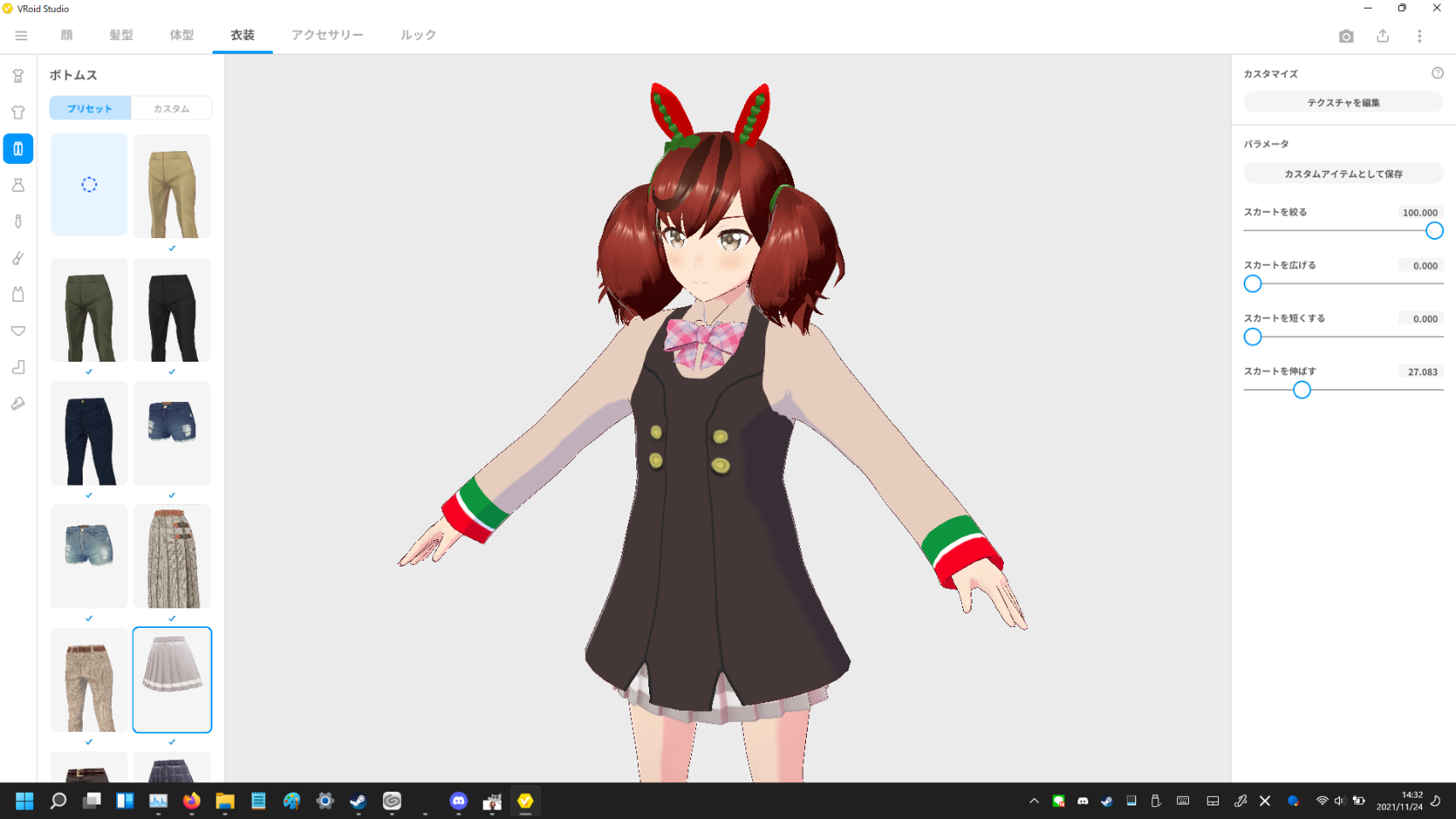Select the whole outfit set category icon
1456x819 pixels.
pos(18,76)
